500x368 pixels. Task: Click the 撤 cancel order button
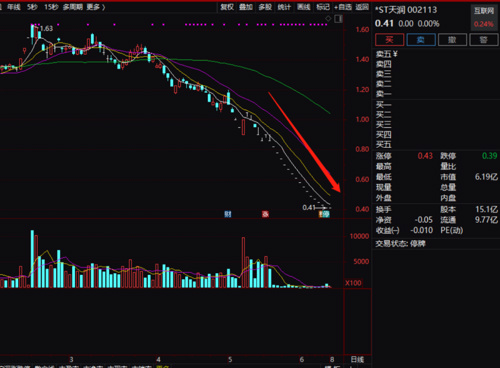point(452,40)
